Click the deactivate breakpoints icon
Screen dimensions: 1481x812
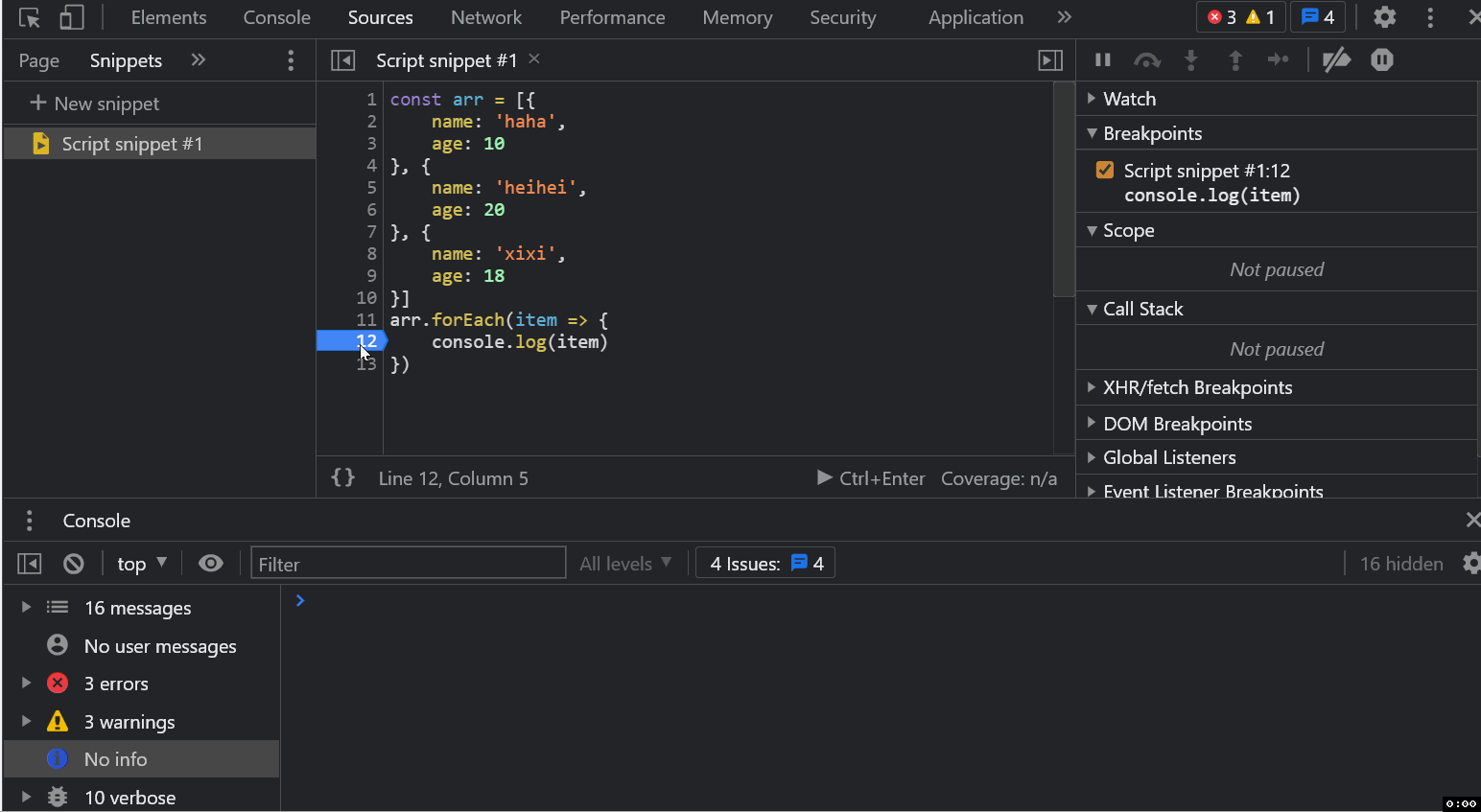[x=1336, y=60]
